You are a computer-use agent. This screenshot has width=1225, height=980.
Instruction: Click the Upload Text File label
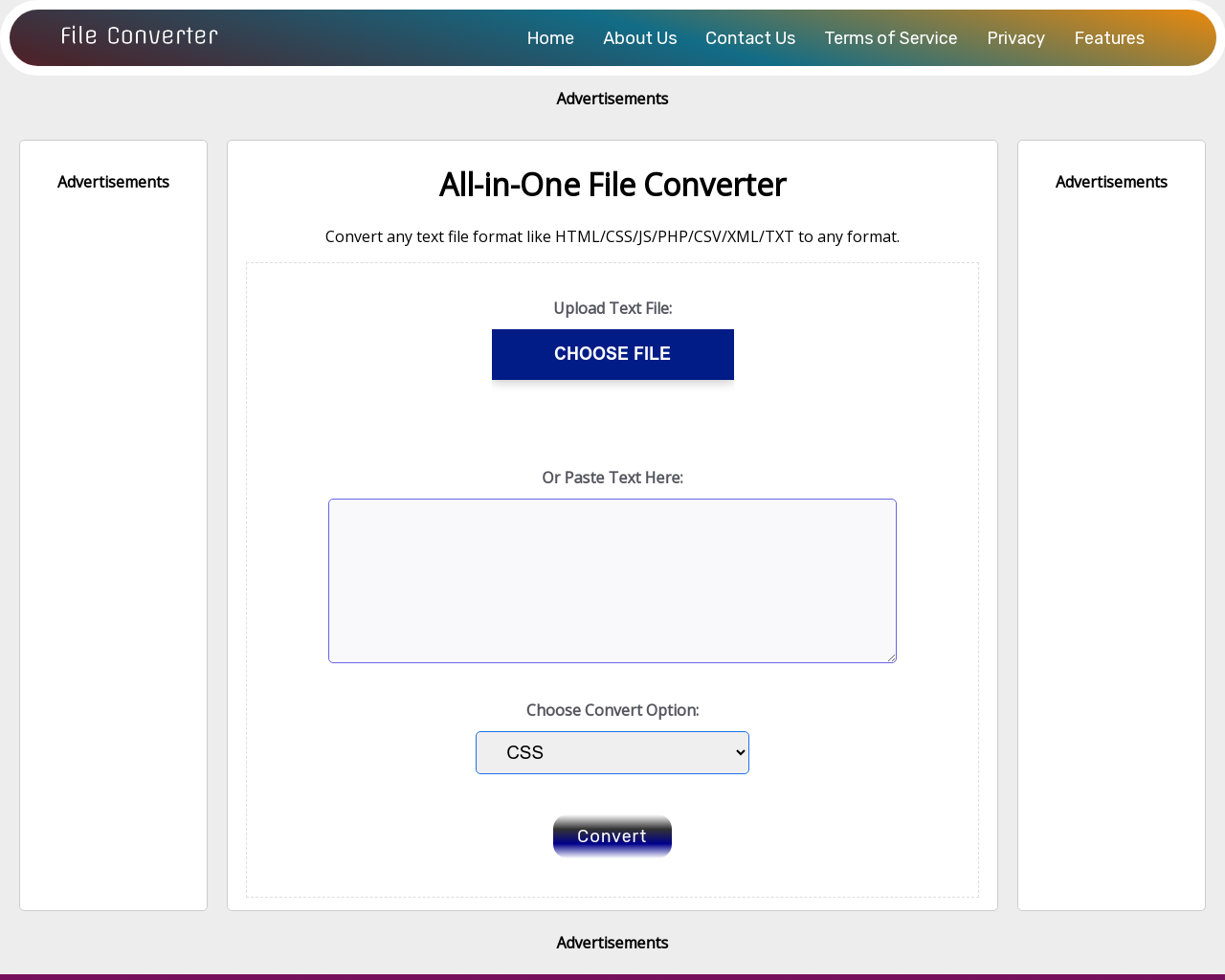(x=612, y=307)
